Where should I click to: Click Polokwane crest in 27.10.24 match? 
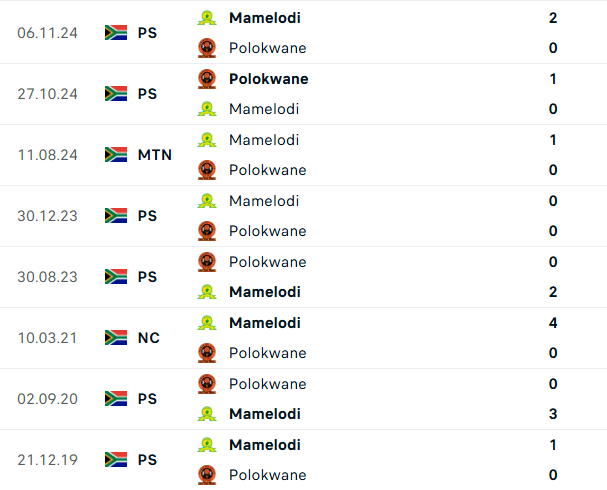(x=207, y=79)
